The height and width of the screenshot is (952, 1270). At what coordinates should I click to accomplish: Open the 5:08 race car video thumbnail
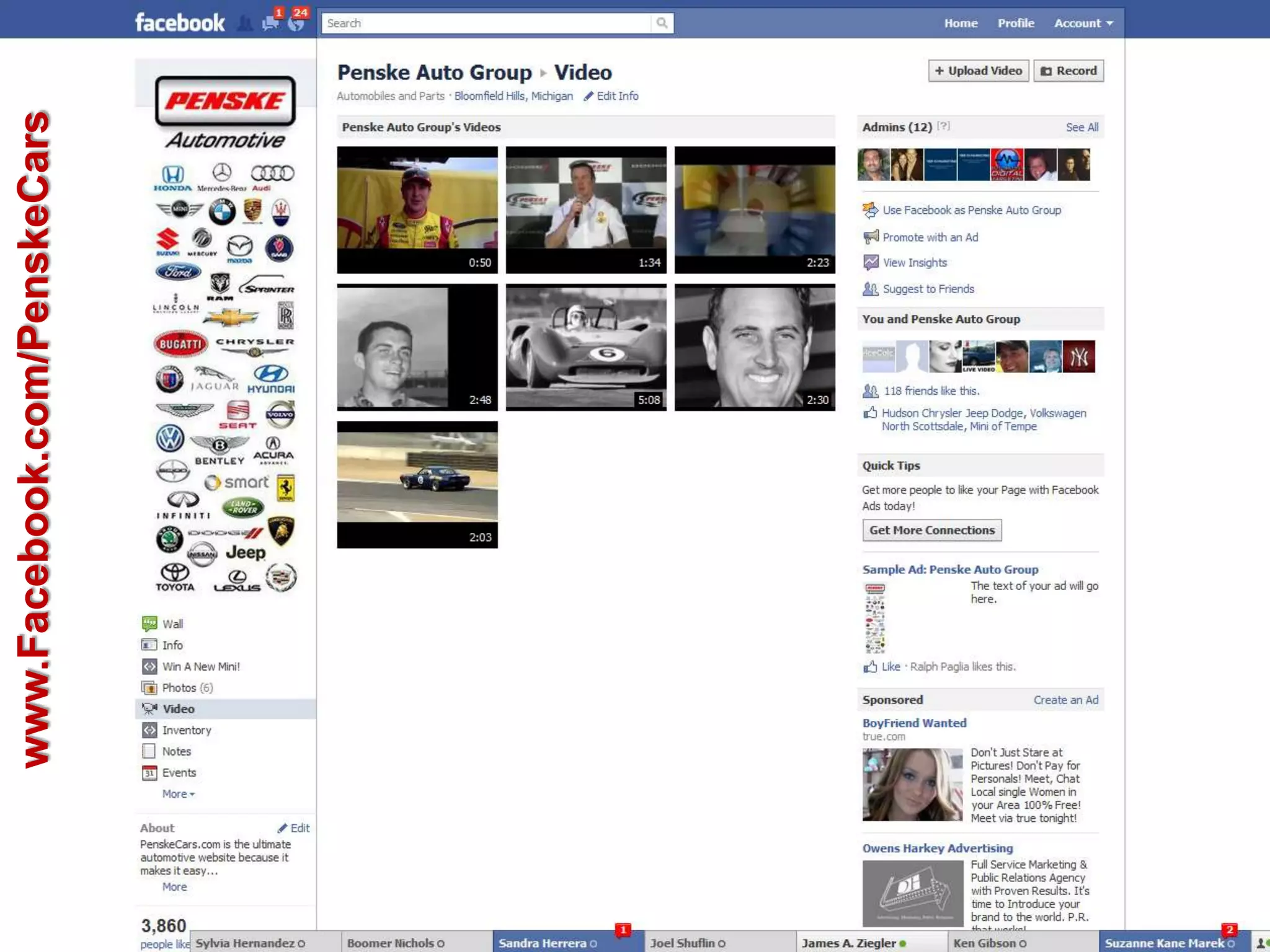tap(586, 347)
